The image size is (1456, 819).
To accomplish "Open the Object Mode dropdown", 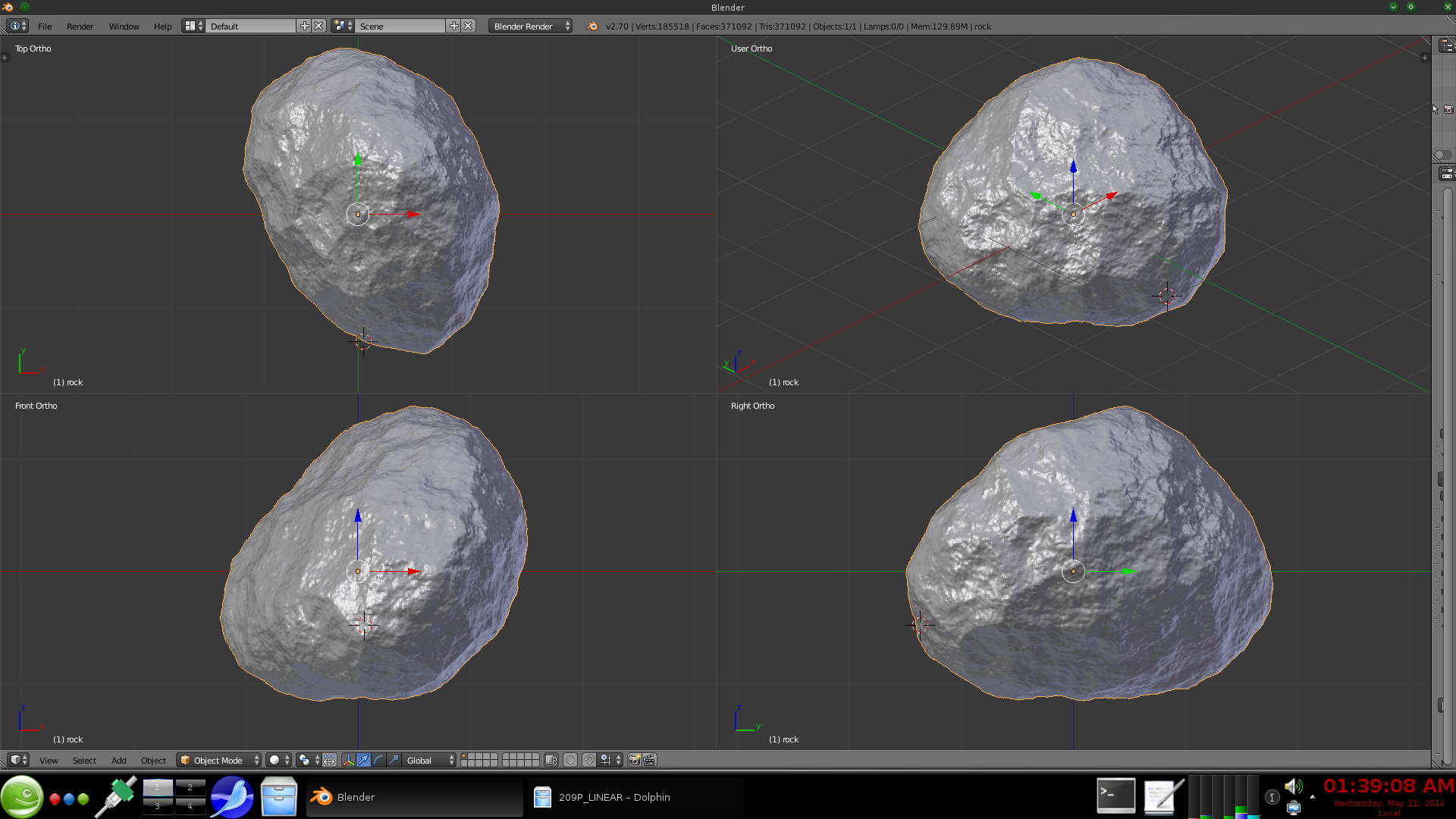I will pos(219,760).
